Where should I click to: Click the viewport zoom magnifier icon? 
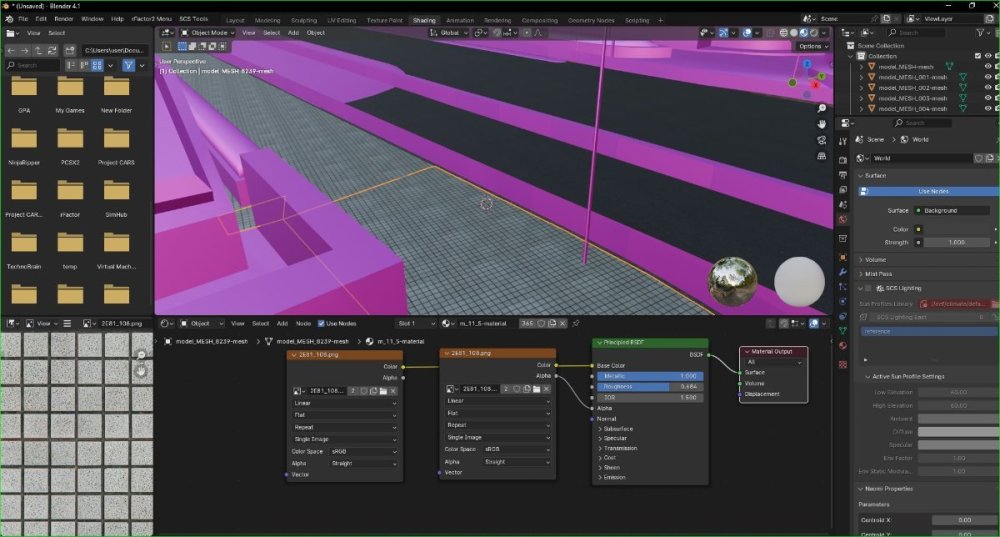pyautogui.click(x=821, y=109)
